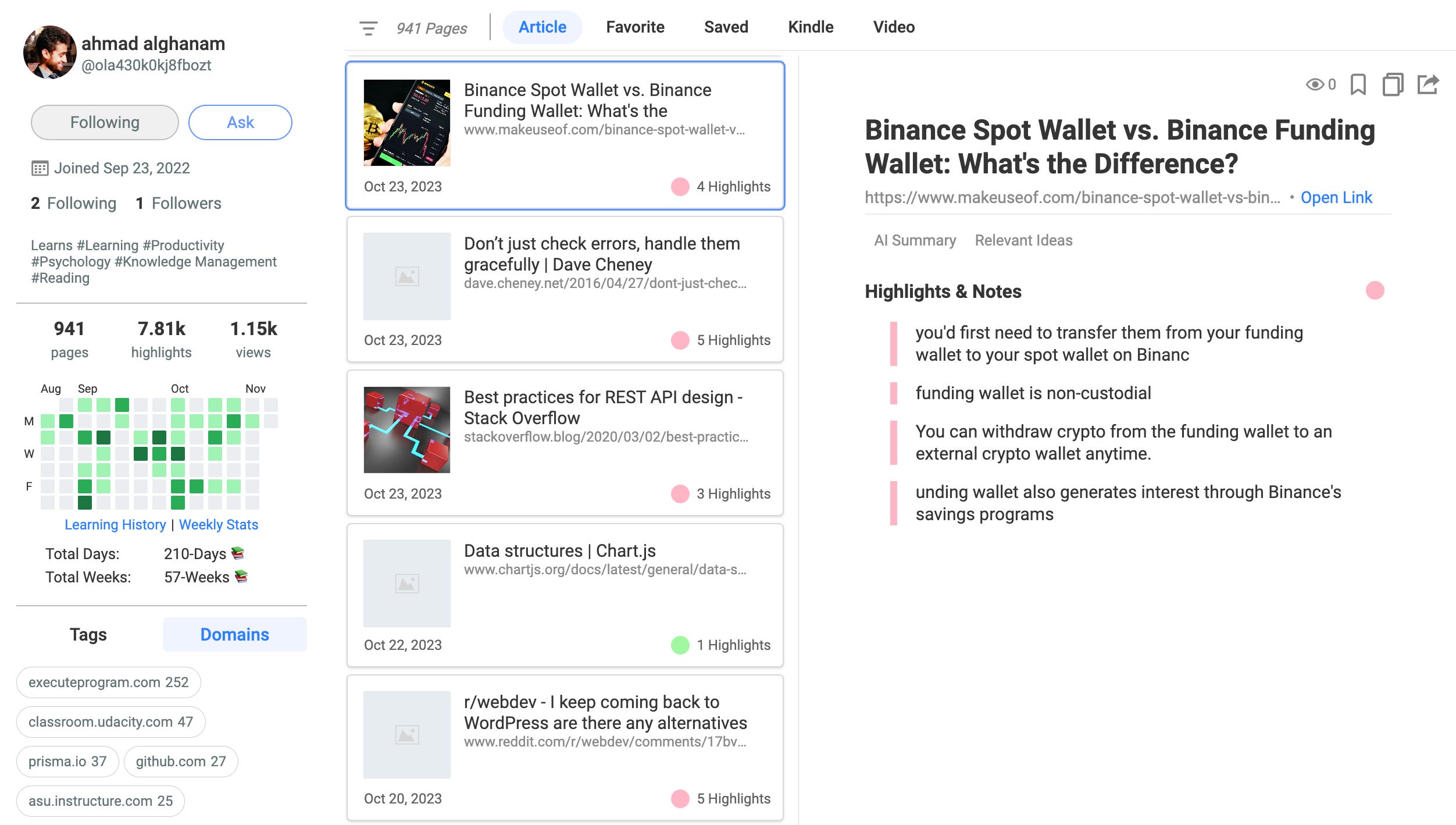This screenshot has width=1456, height=825.
Task: Click the filter lines icon beside 941 Pages
Action: click(x=368, y=28)
